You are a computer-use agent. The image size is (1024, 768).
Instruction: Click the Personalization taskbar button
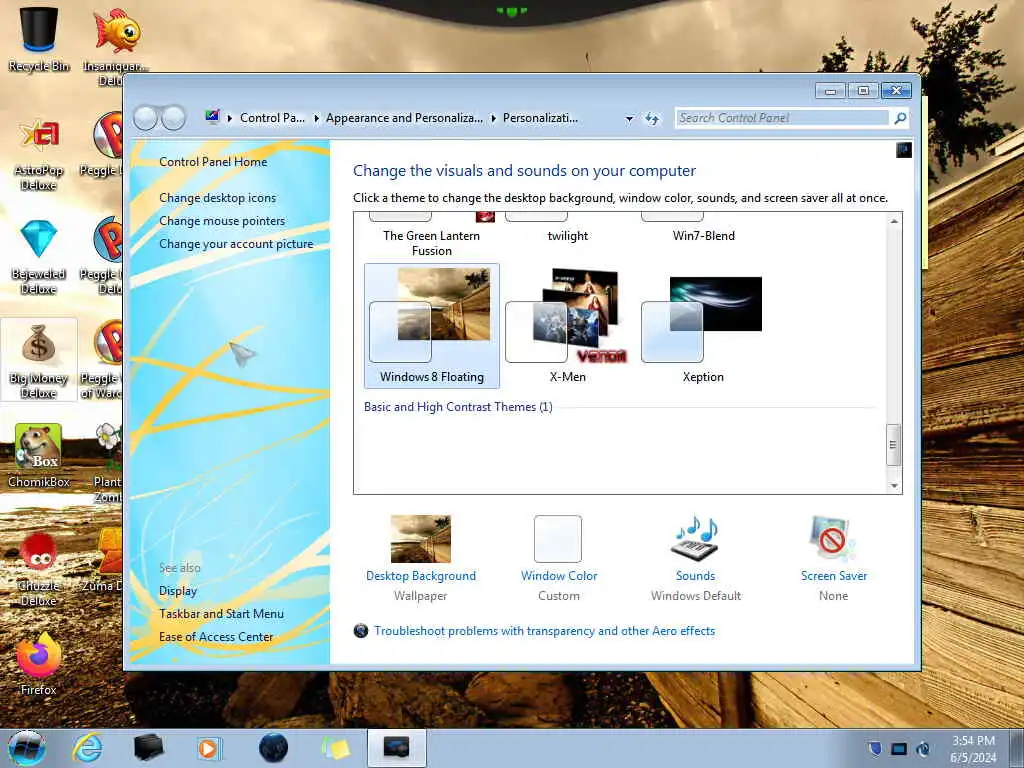coord(396,748)
